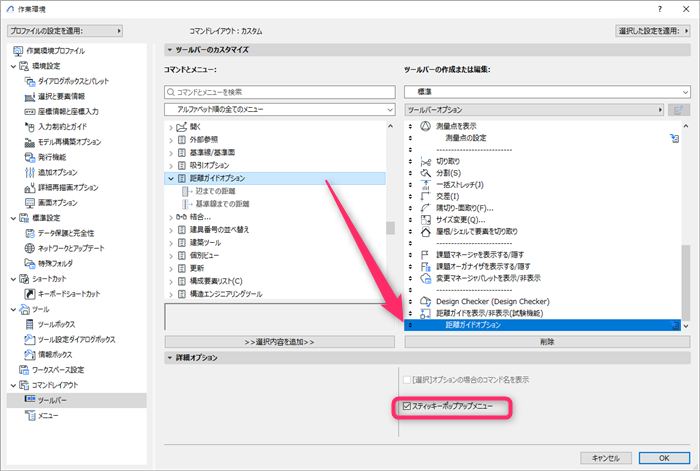Image resolution: width=700 pixels, height=471 pixels.
Task: Click the 詳細再描画オプション icon
Action: 30,188
